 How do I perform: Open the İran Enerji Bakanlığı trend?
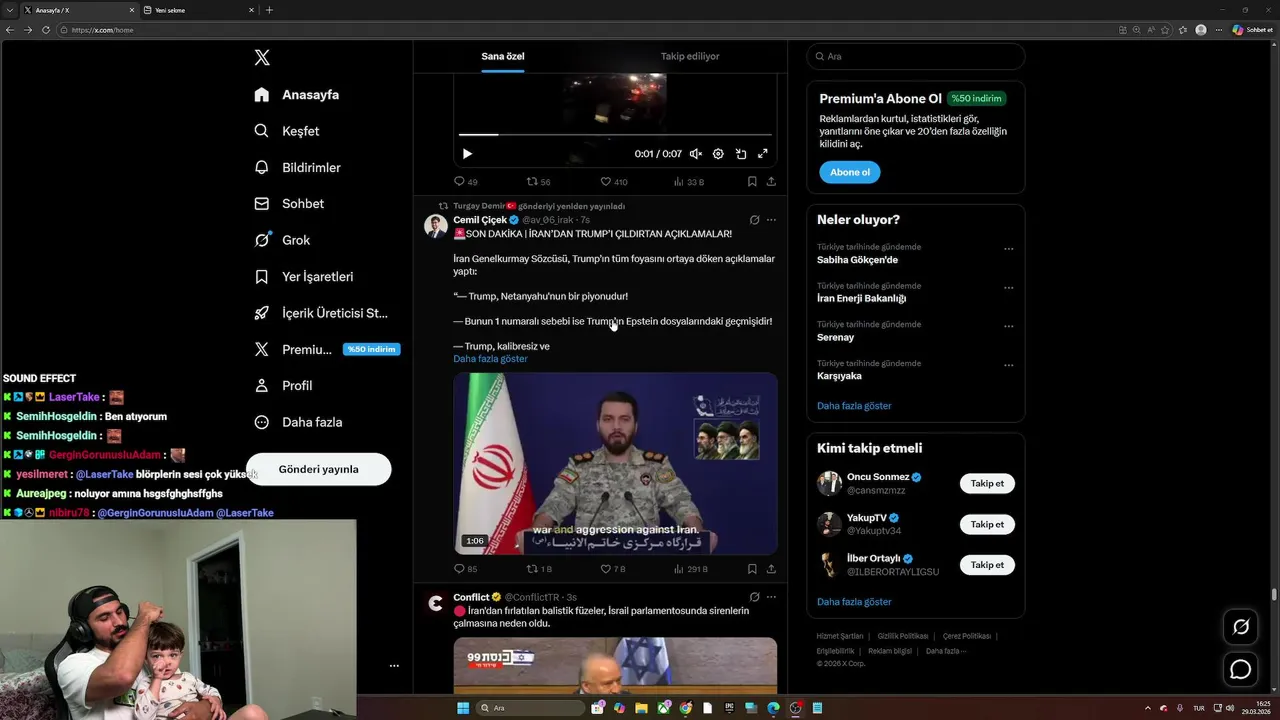pos(861,298)
